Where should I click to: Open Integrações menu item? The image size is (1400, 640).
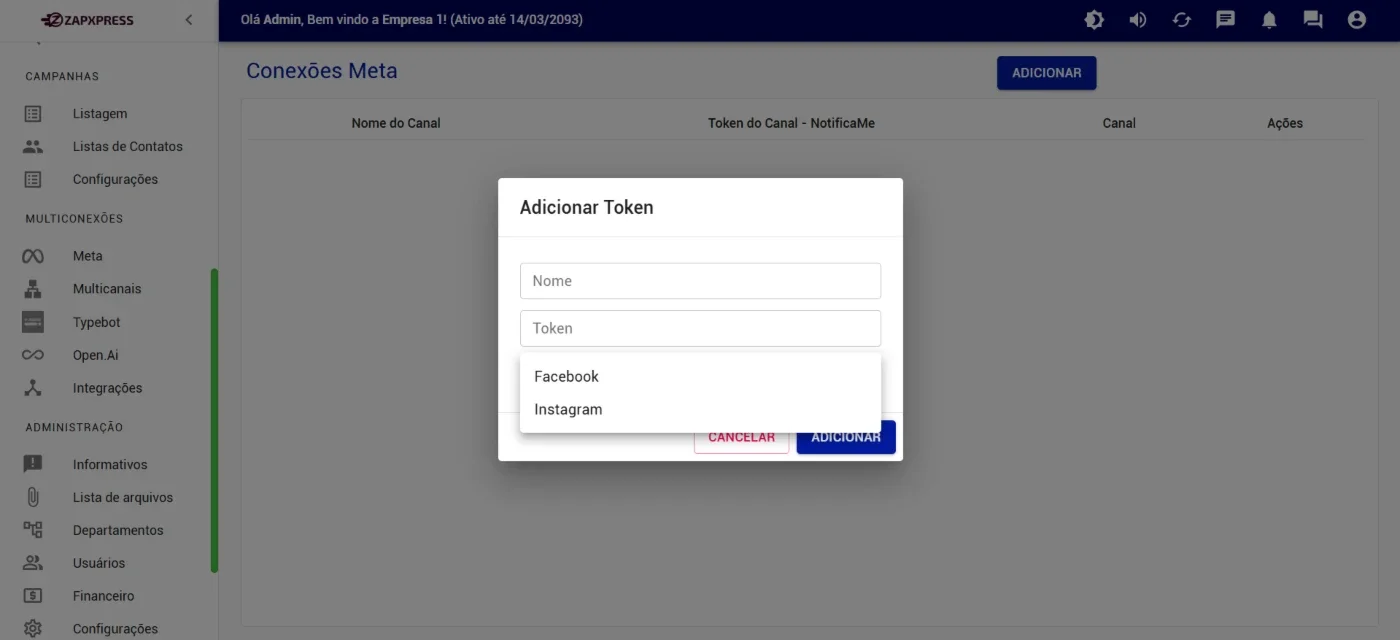pyautogui.click(x=108, y=388)
